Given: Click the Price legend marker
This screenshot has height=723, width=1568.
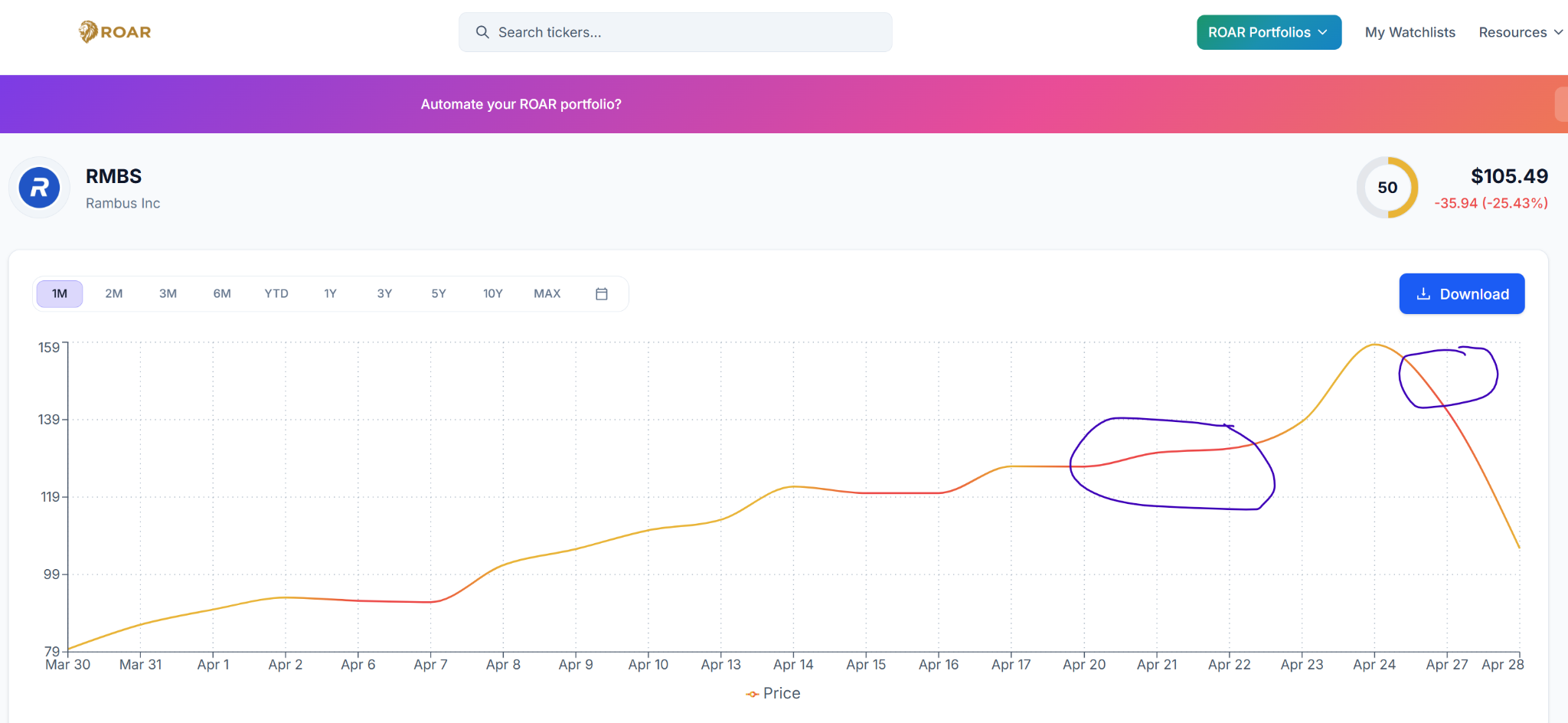Looking at the screenshot, I should click(753, 694).
